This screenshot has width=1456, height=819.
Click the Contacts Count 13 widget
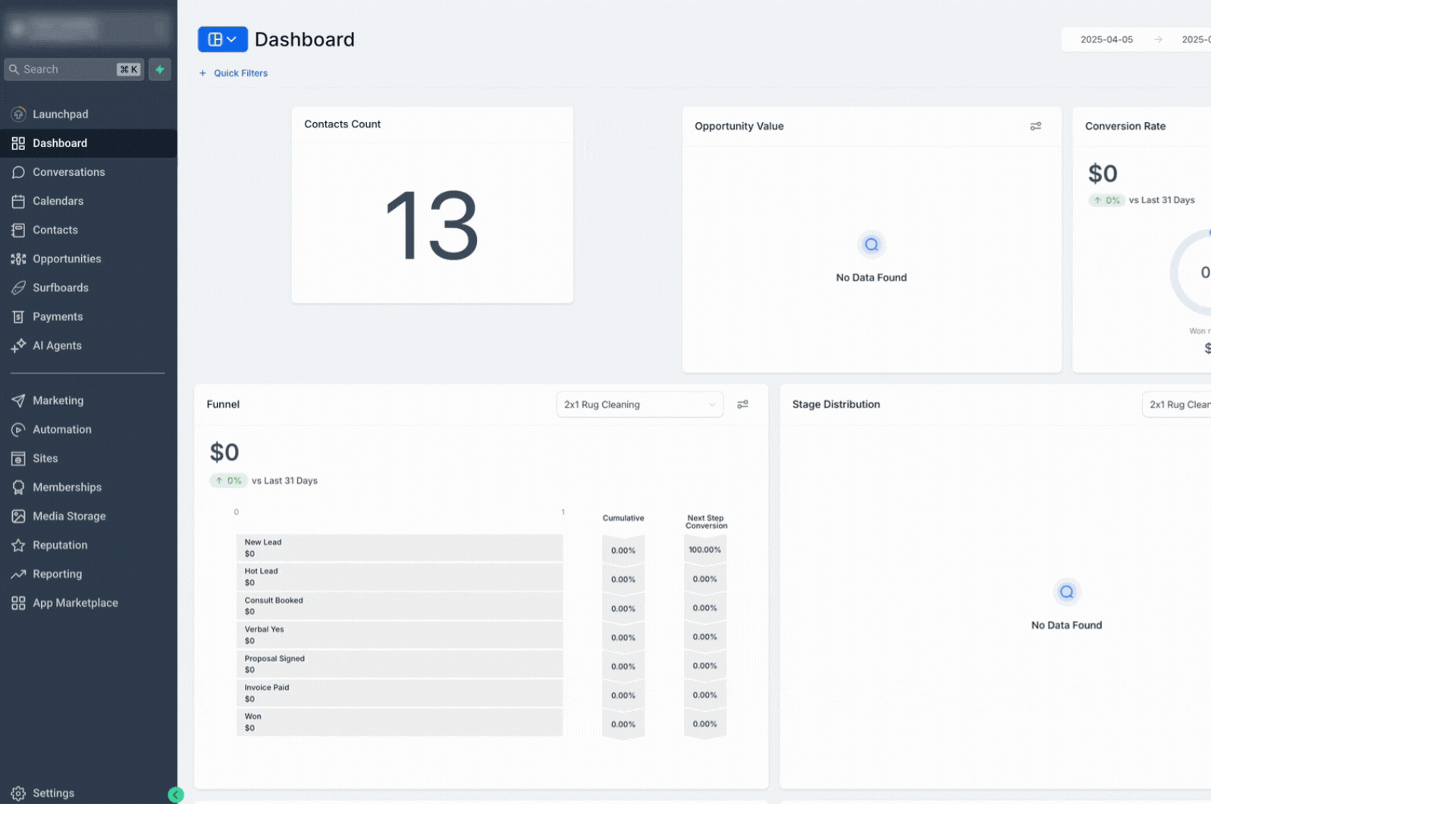[432, 224]
